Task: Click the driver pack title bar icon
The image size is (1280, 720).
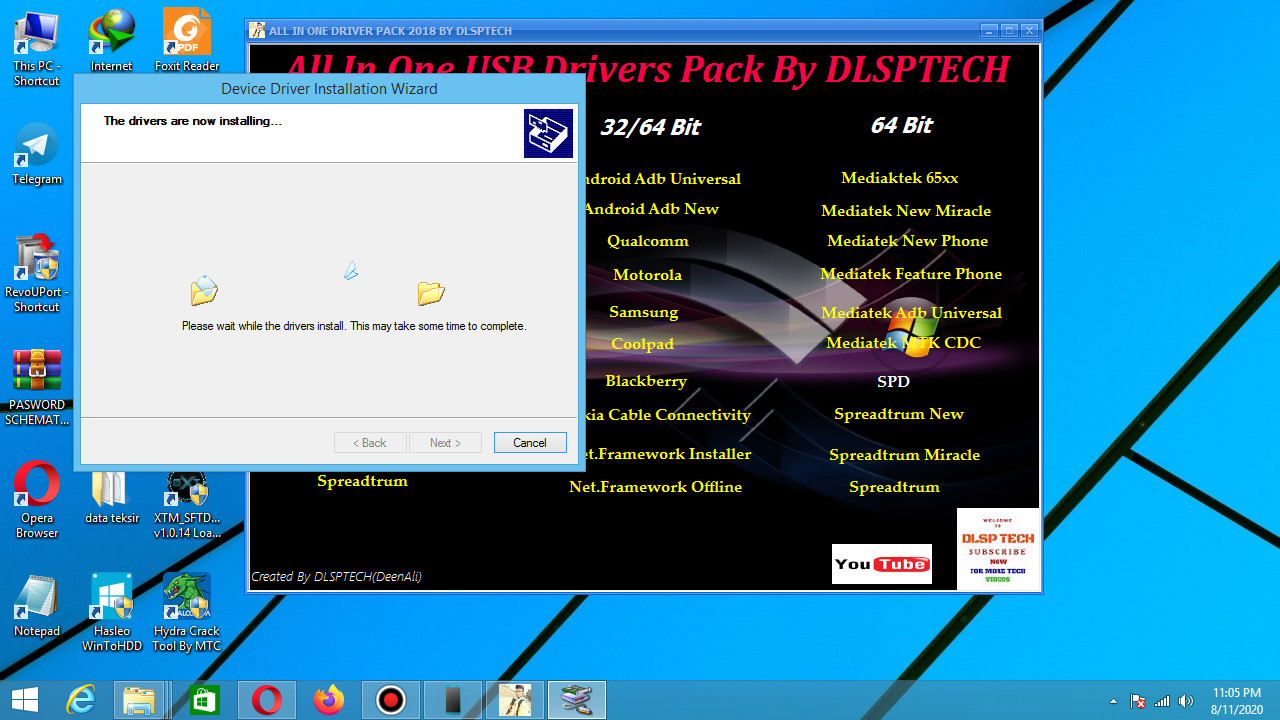Action: [x=258, y=30]
